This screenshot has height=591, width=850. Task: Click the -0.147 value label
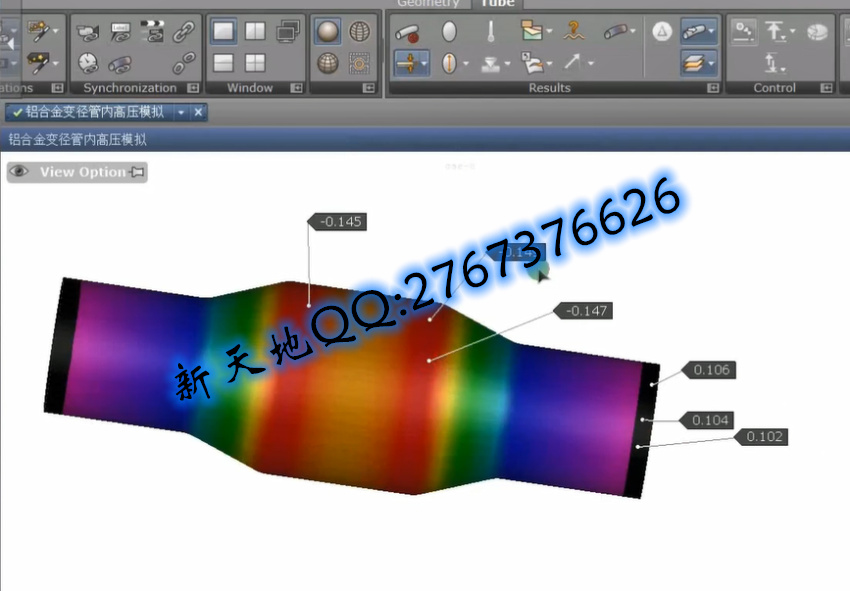[586, 311]
